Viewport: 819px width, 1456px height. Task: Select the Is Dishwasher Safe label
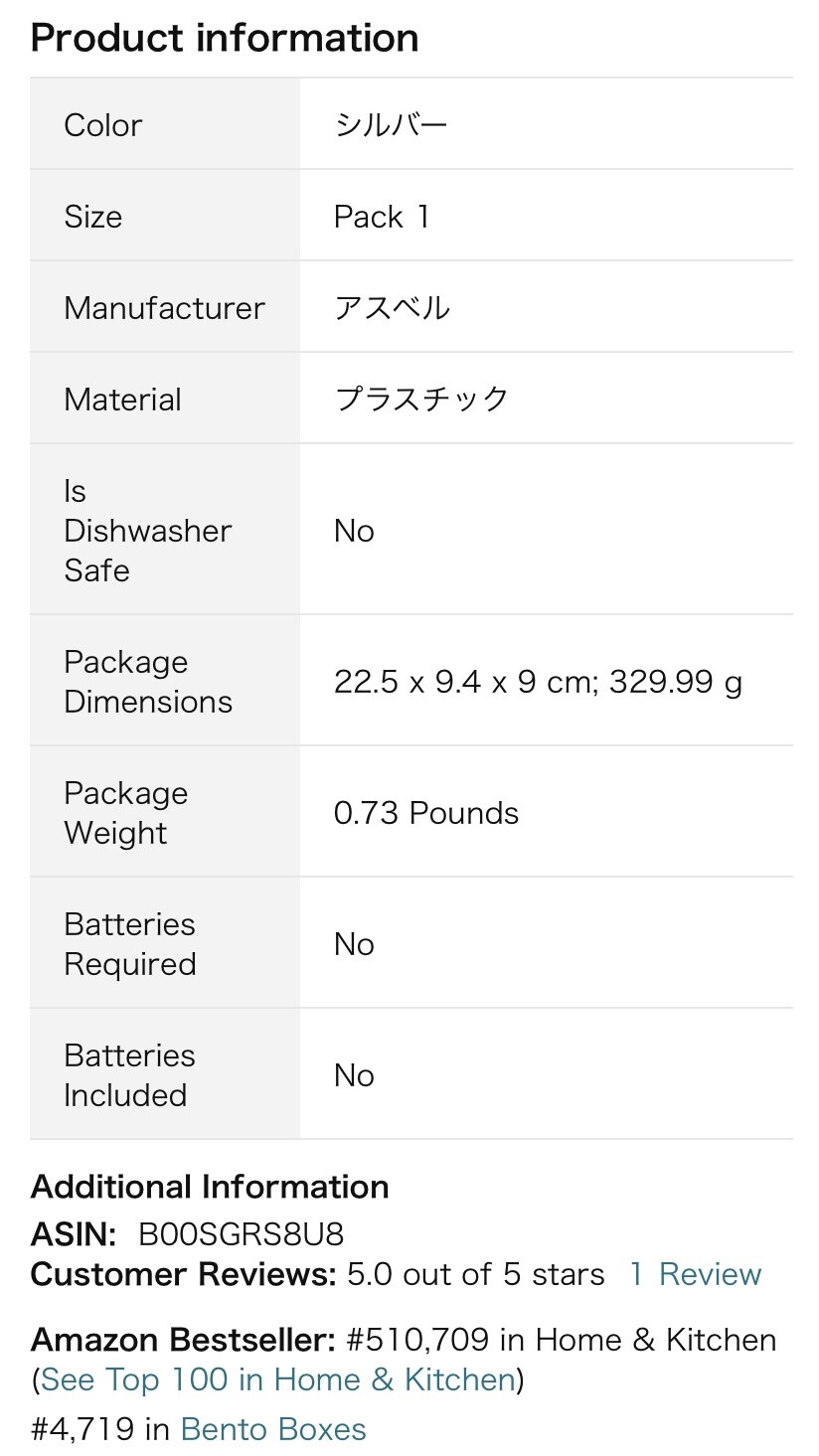pyautogui.click(x=147, y=531)
